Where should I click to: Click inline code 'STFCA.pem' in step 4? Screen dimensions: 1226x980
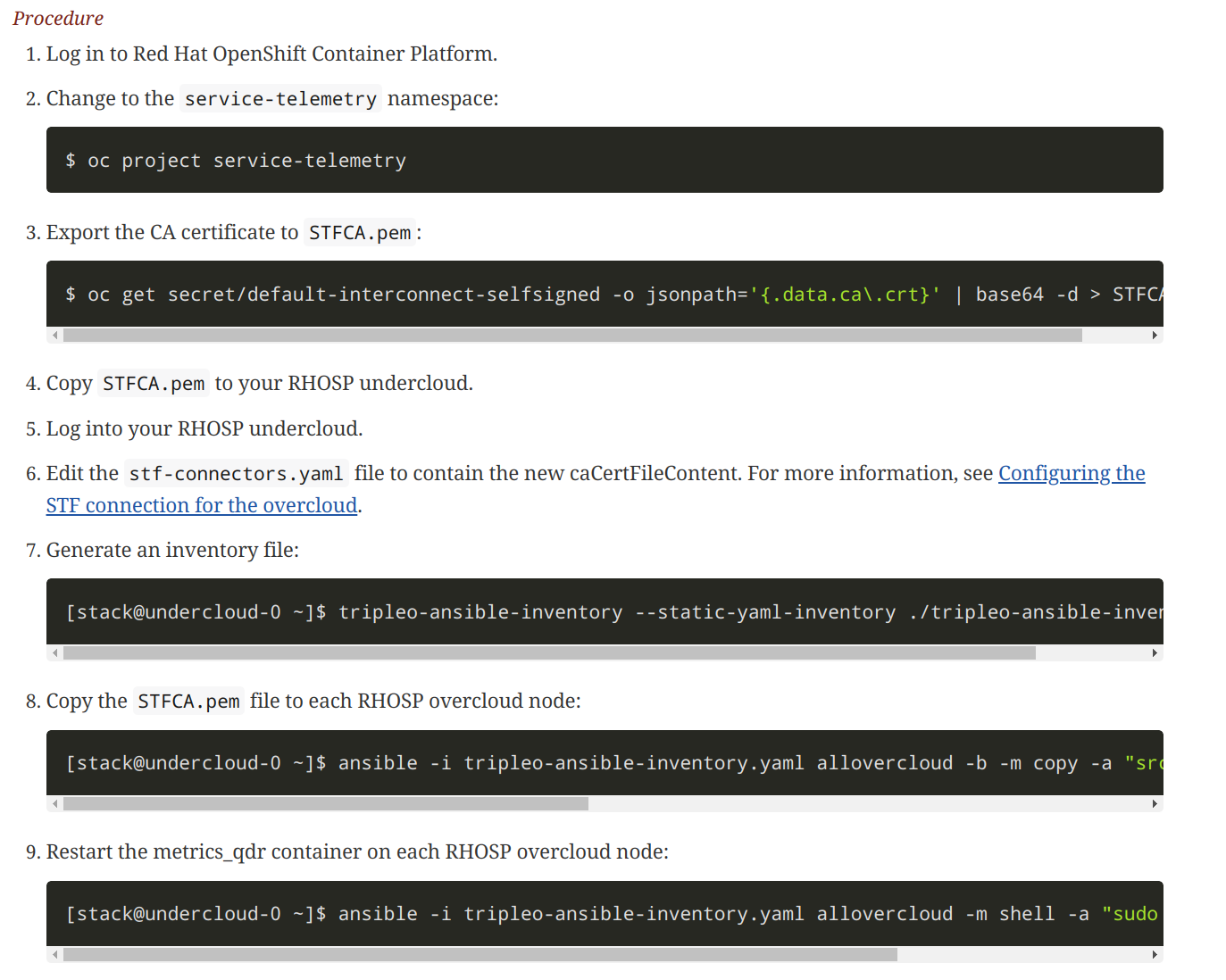pos(154,383)
